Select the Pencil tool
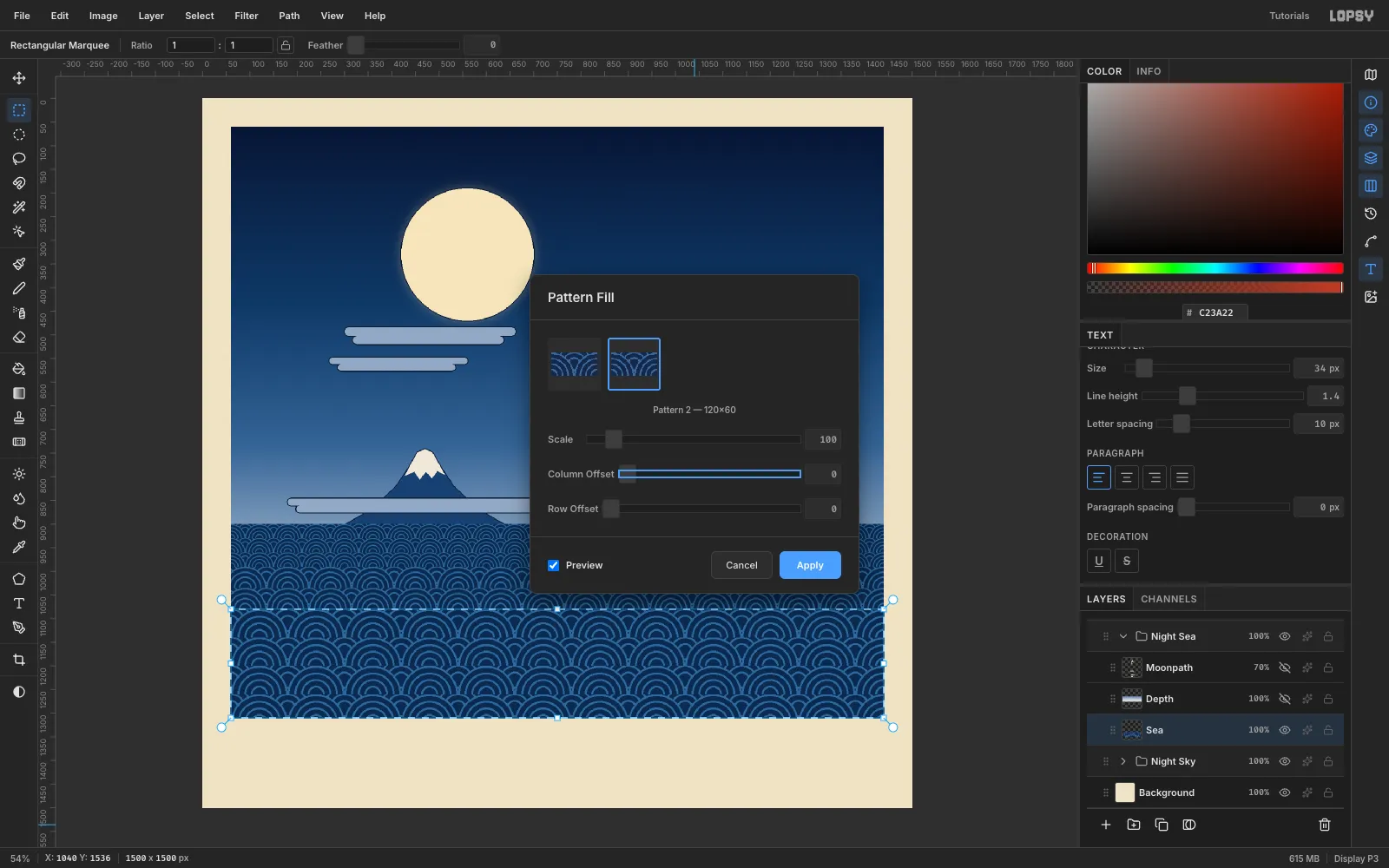The width and height of the screenshot is (1389, 868). [19, 288]
